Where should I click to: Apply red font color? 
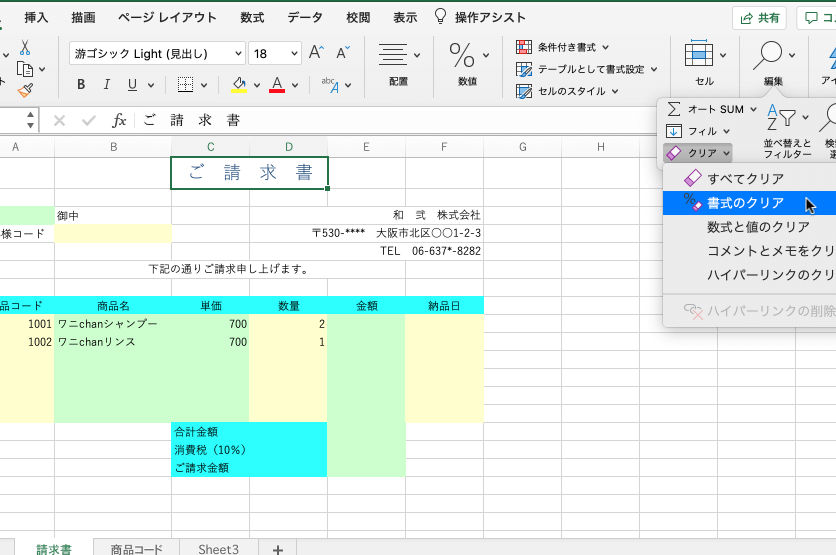click(277, 84)
